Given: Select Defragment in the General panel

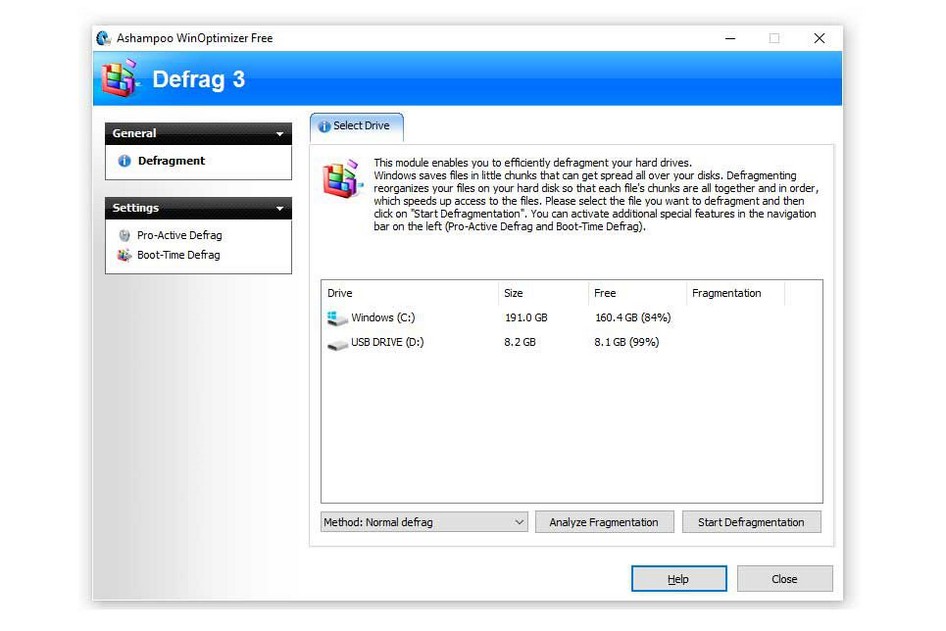Looking at the screenshot, I should [171, 161].
